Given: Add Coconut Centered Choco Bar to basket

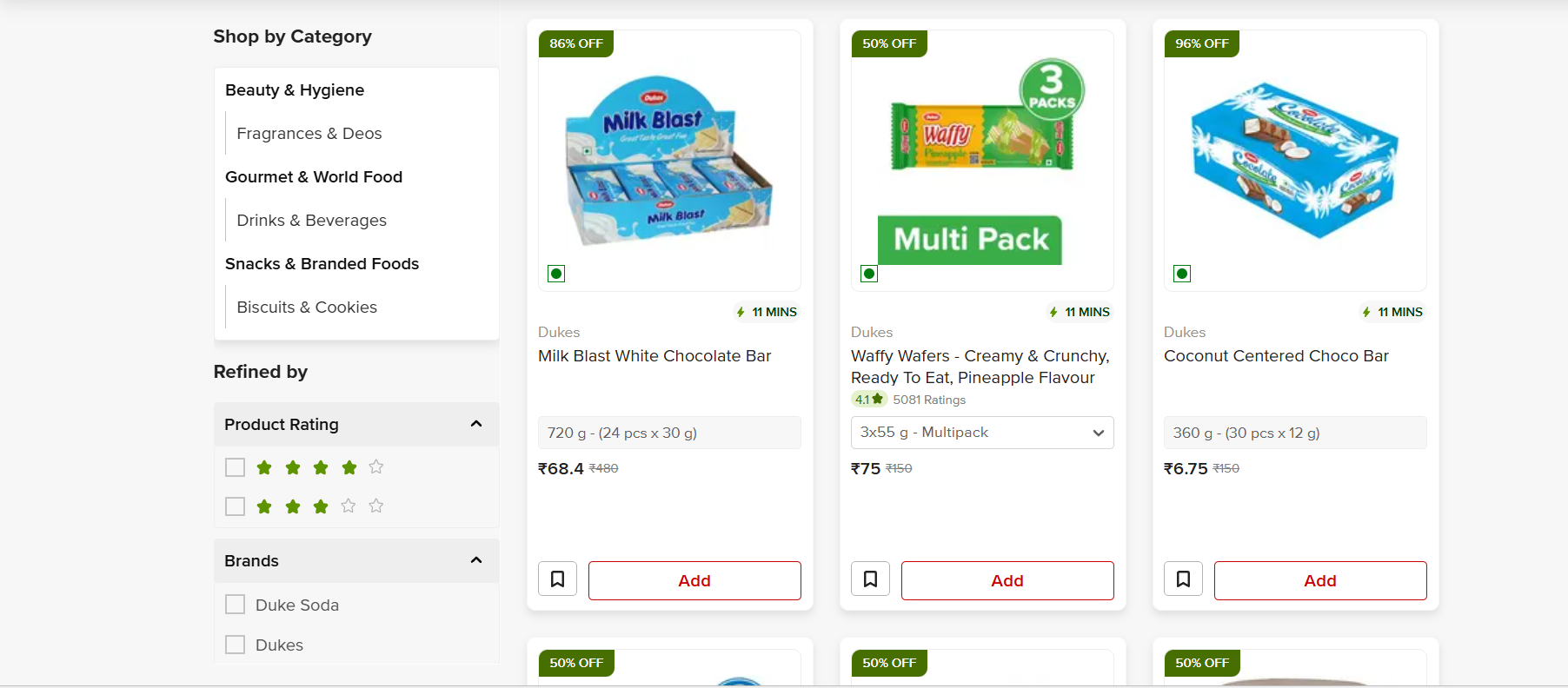Looking at the screenshot, I should (x=1320, y=580).
